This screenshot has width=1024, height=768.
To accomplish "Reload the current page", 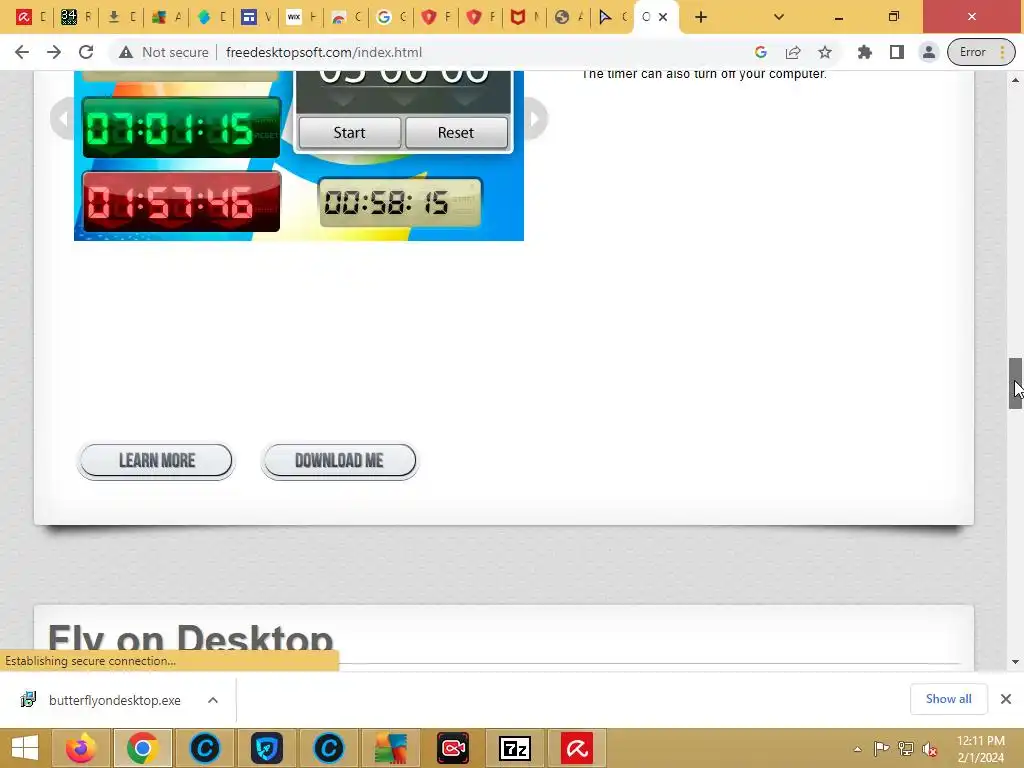I will (86, 52).
